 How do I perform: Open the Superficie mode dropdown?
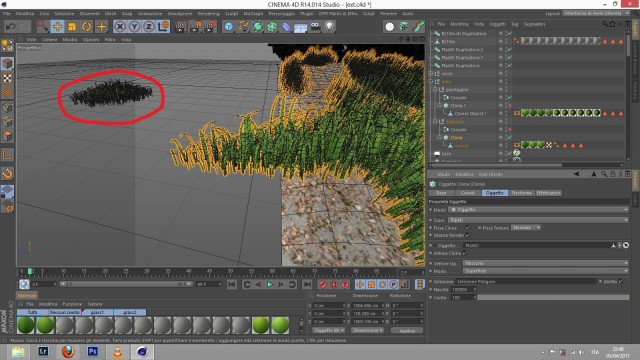pyautogui.click(x=545, y=271)
